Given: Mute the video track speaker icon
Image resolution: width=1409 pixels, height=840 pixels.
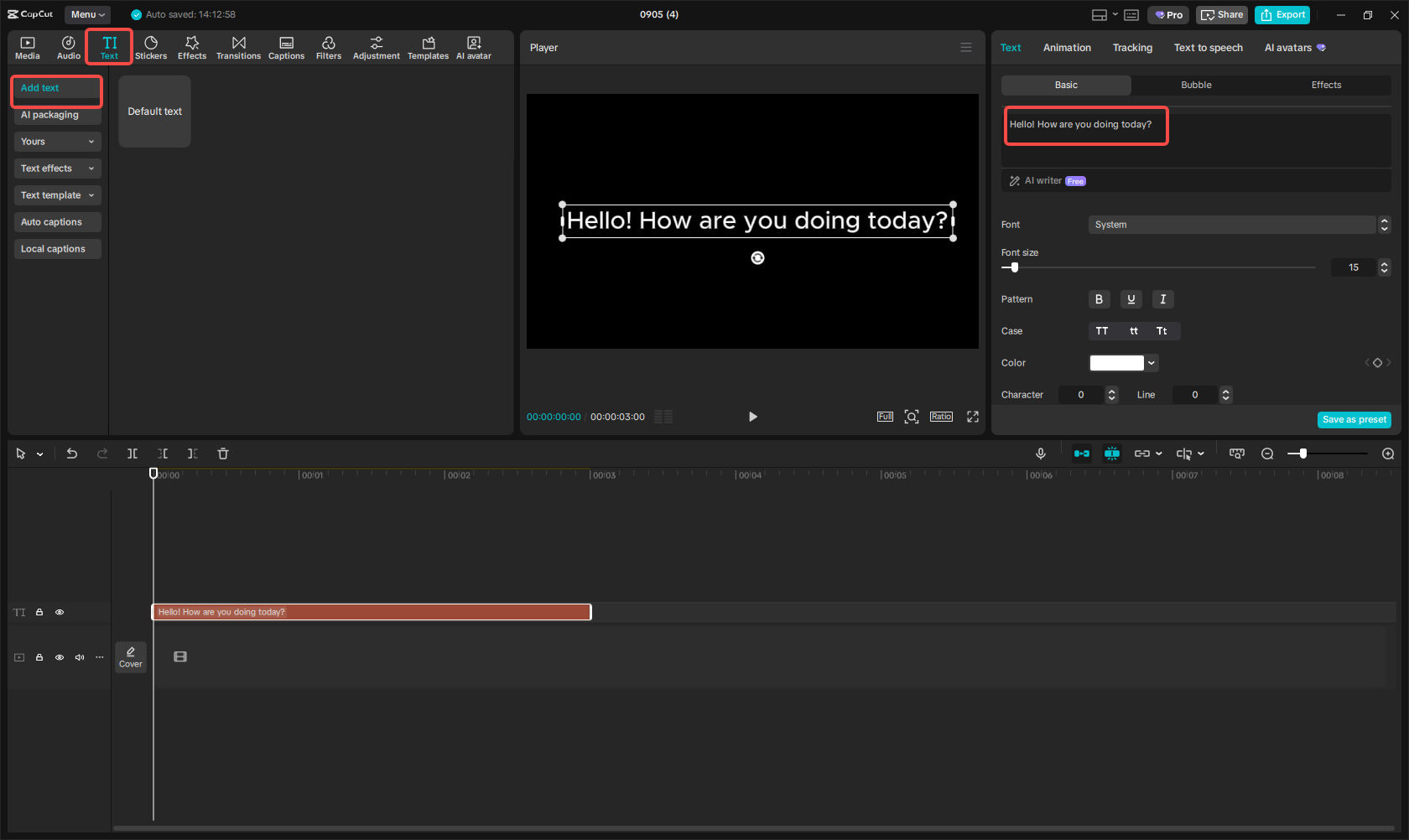Looking at the screenshot, I should pos(80,657).
